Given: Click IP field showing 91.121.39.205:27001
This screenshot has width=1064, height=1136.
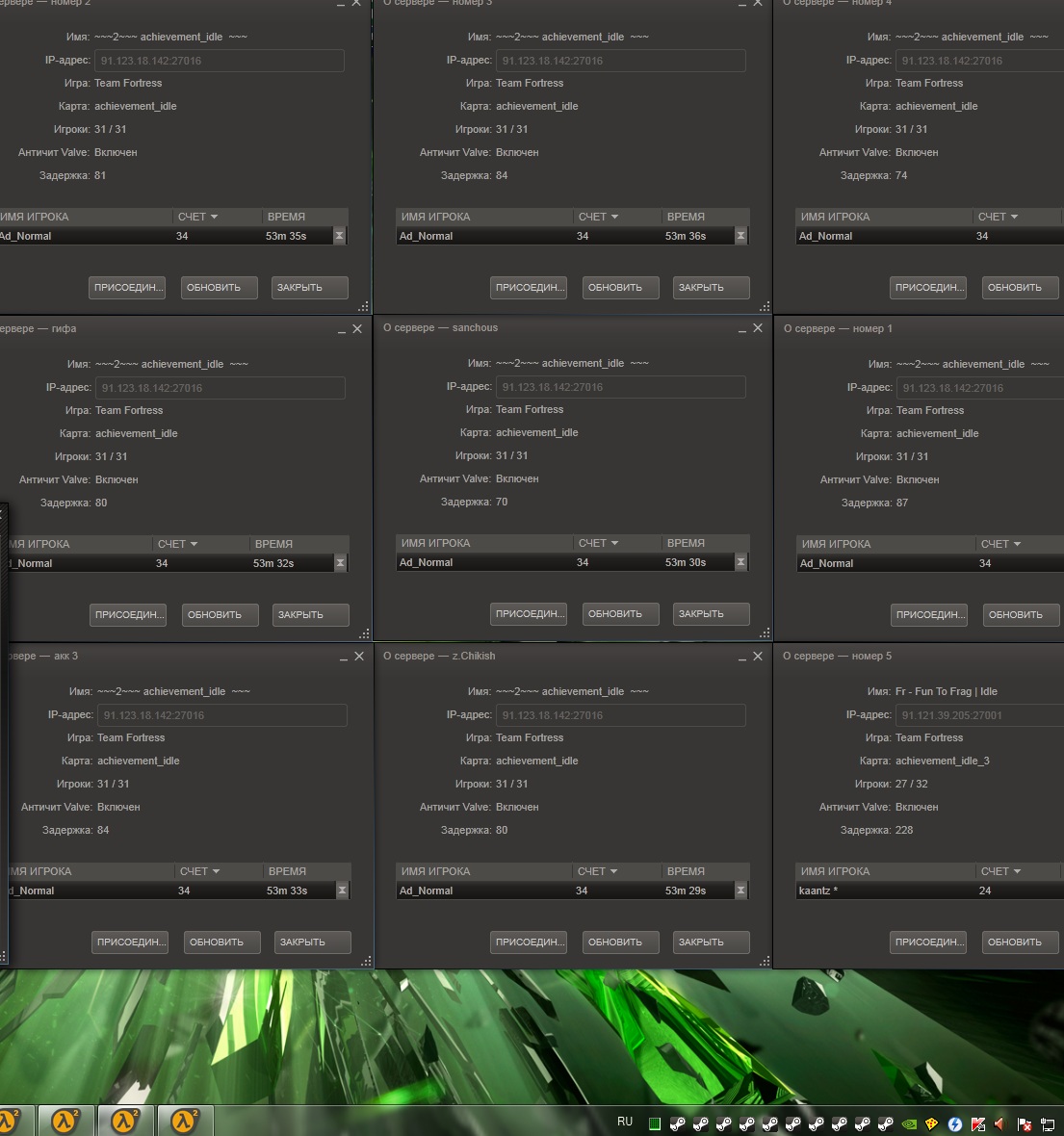Looking at the screenshot, I should 980,716.
